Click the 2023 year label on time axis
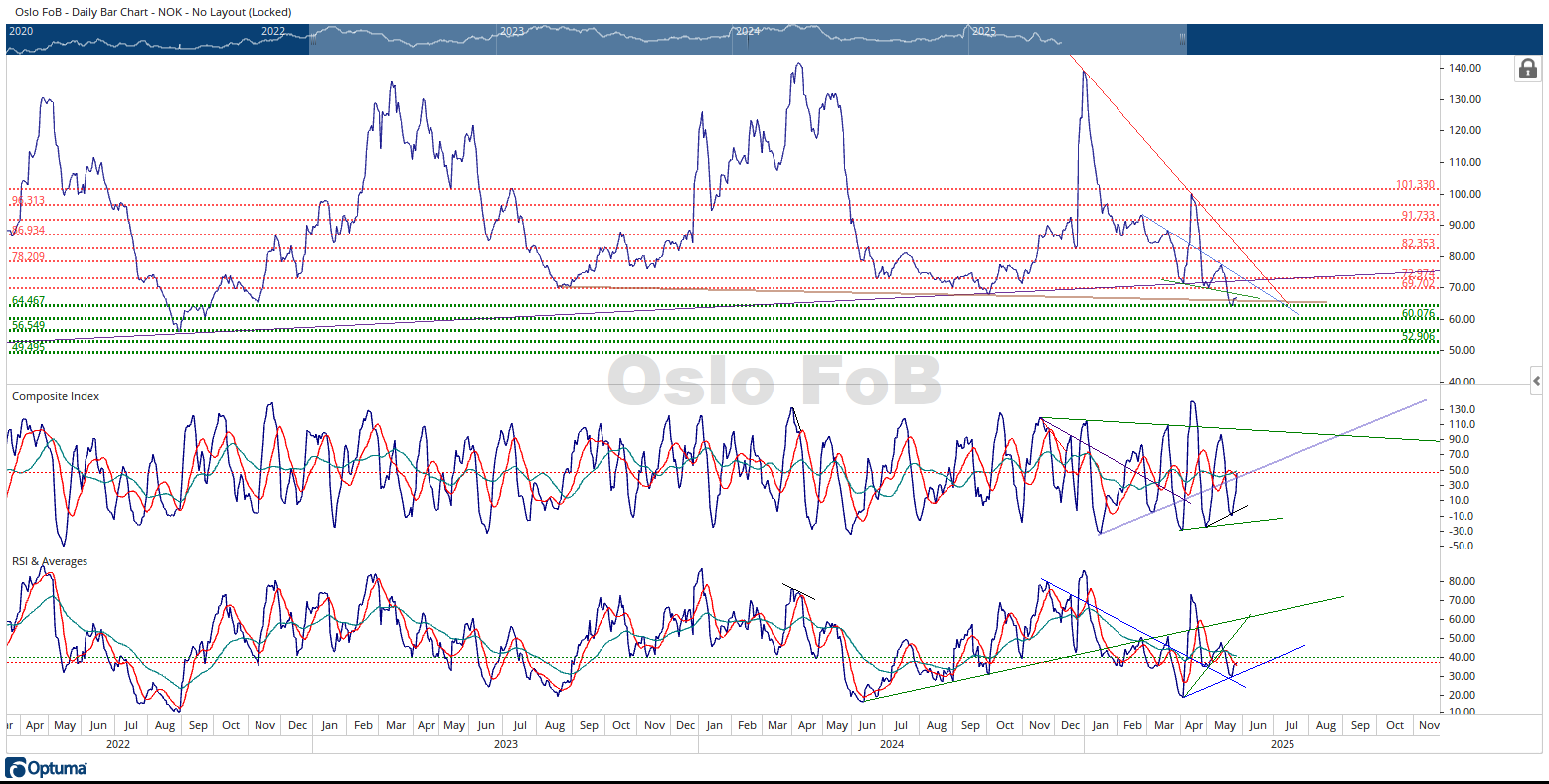 point(505,744)
